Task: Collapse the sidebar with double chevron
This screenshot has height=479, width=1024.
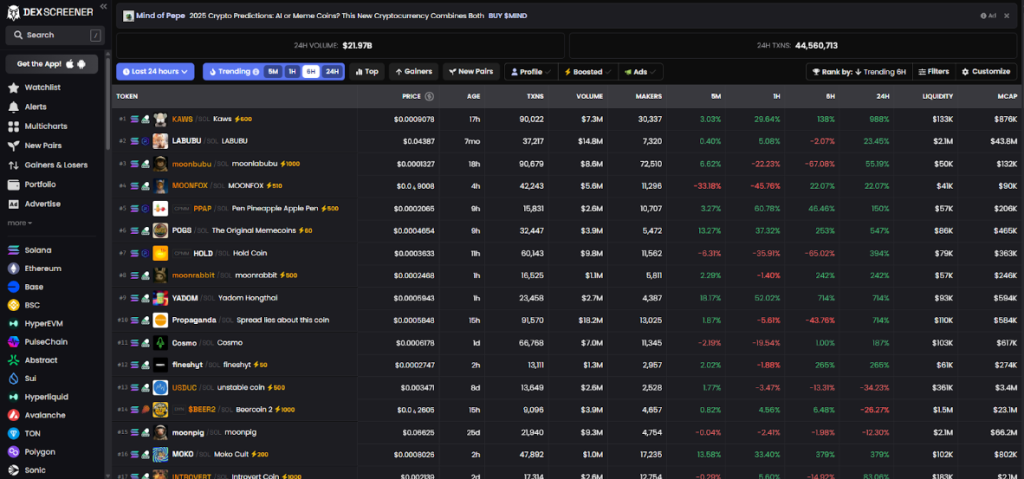Action: tap(103, 6)
